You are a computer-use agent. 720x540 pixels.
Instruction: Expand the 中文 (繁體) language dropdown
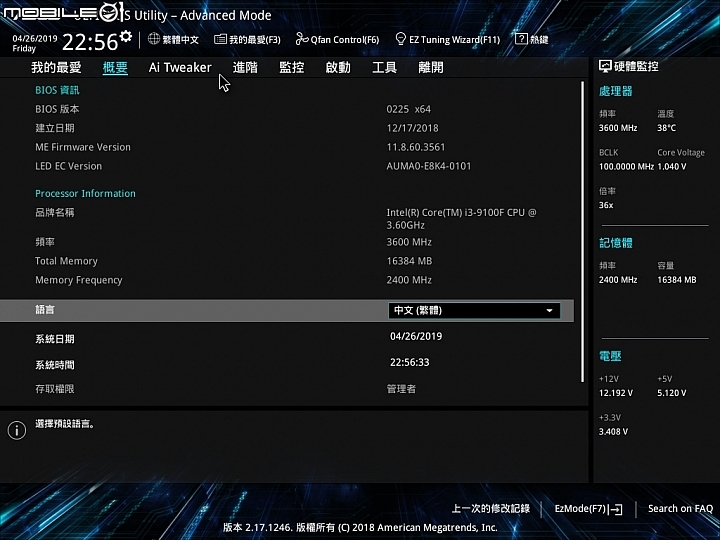click(x=474, y=311)
